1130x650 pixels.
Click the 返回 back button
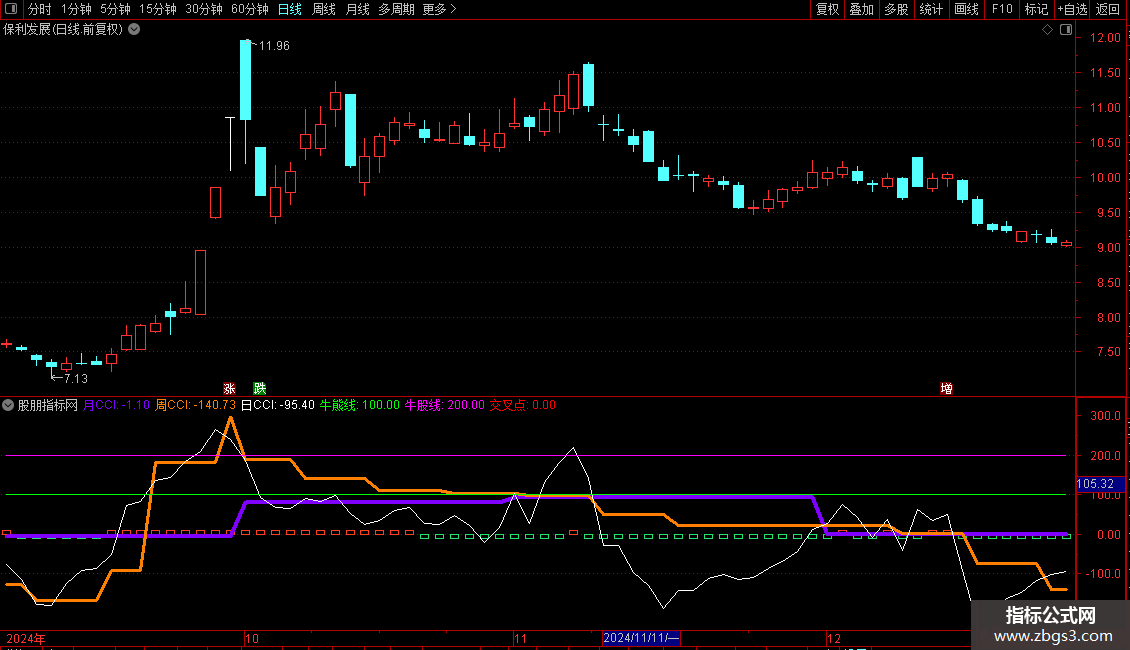click(x=1108, y=9)
